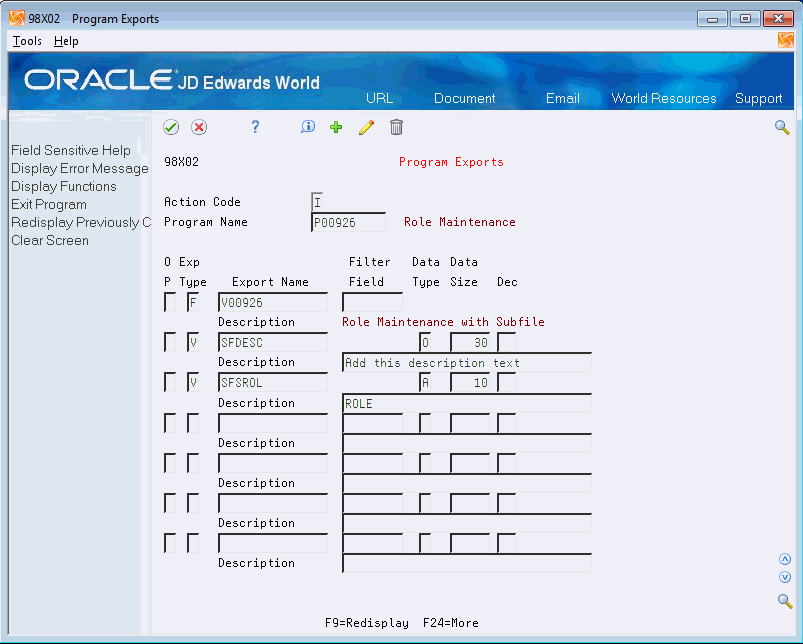Open World Resources link
Image resolution: width=803 pixels, height=644 pixels.
[x=664, y=98]
